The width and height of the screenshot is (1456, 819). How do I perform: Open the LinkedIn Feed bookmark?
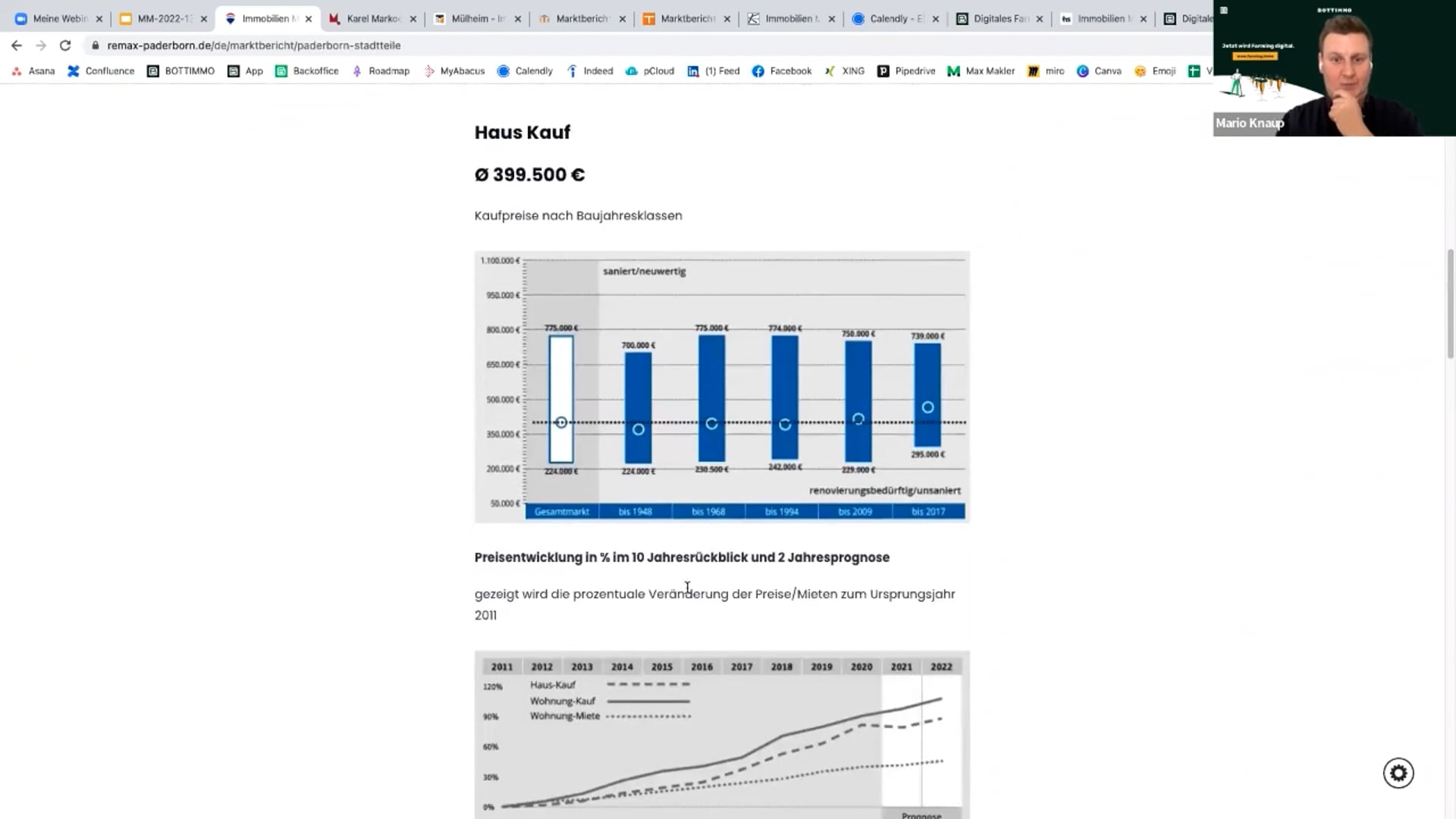click(714, 71)
